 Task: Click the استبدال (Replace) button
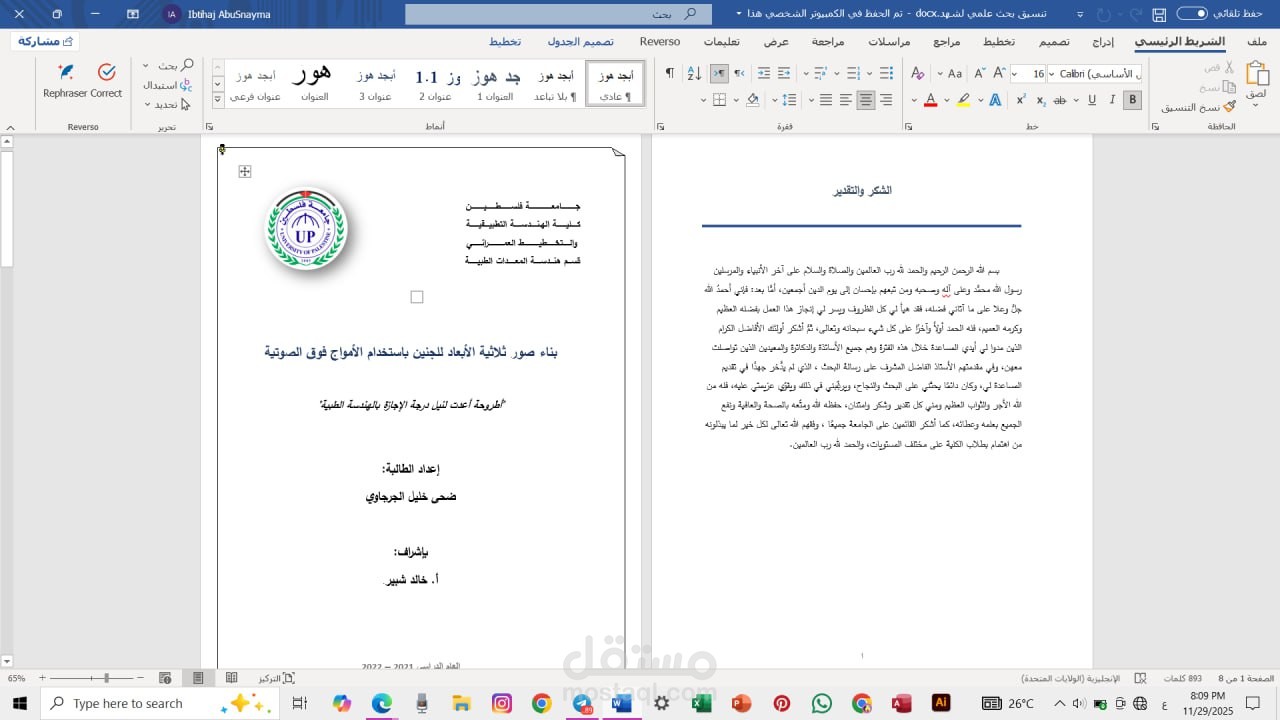168,85
